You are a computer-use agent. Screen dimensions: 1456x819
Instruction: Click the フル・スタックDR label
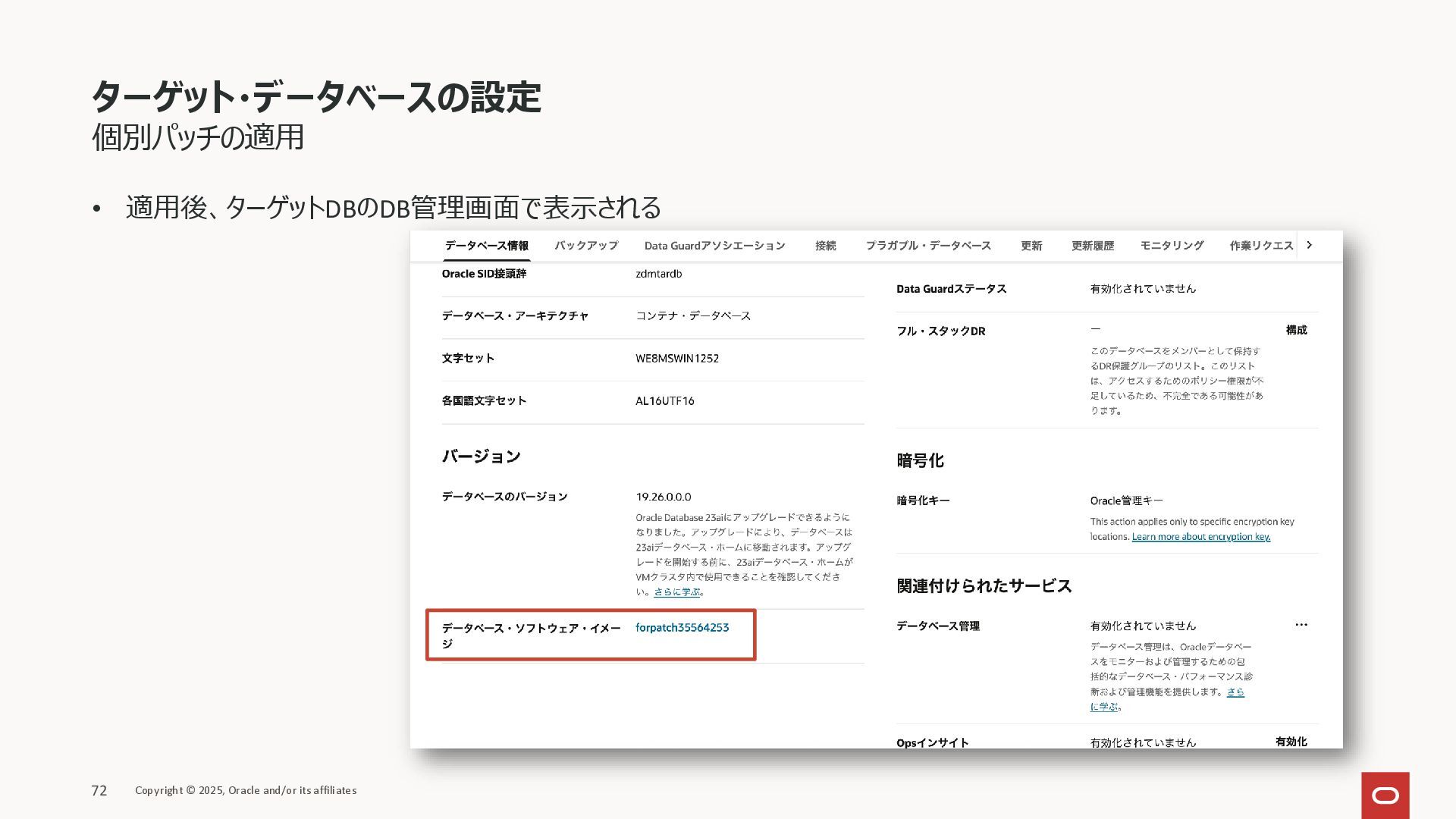pos(940,331)
